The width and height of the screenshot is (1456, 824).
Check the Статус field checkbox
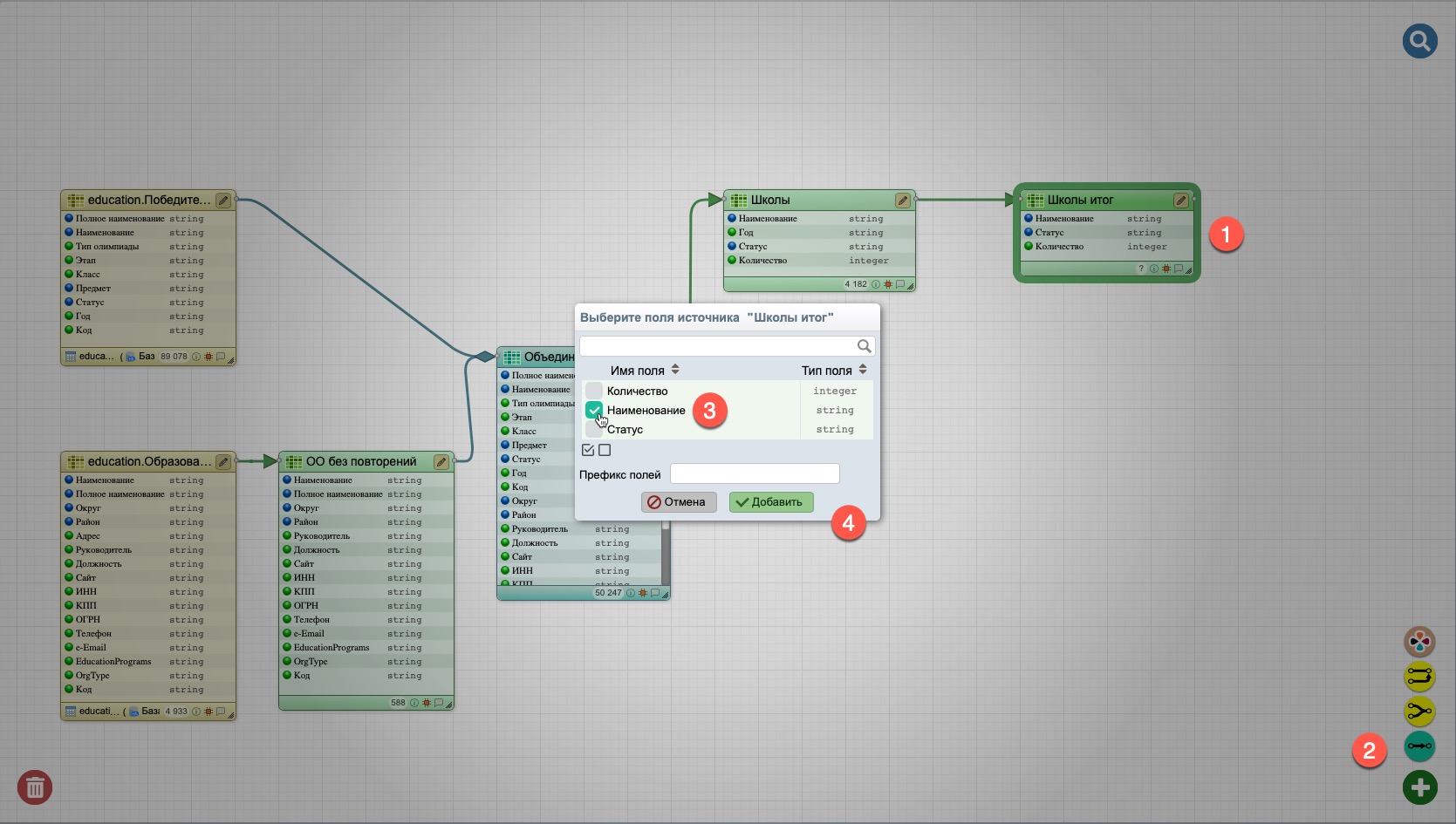coord(594,429)
